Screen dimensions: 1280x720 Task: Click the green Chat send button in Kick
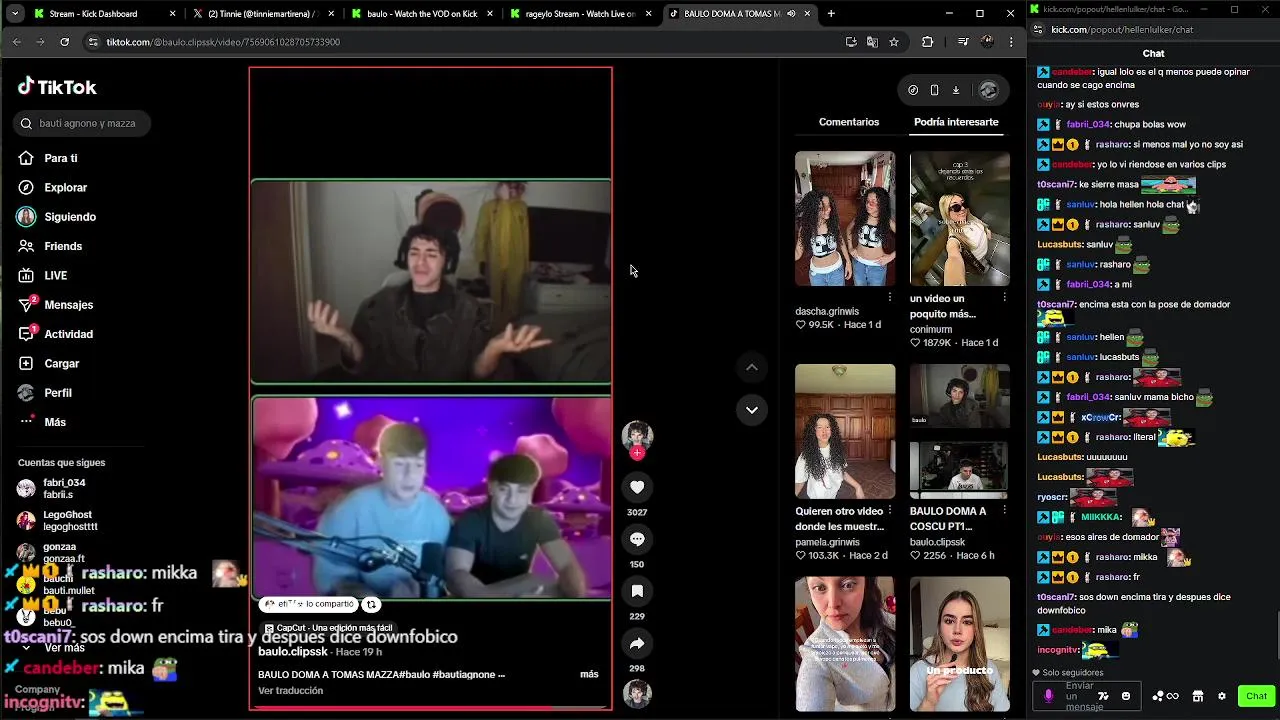click(1256, 696)
